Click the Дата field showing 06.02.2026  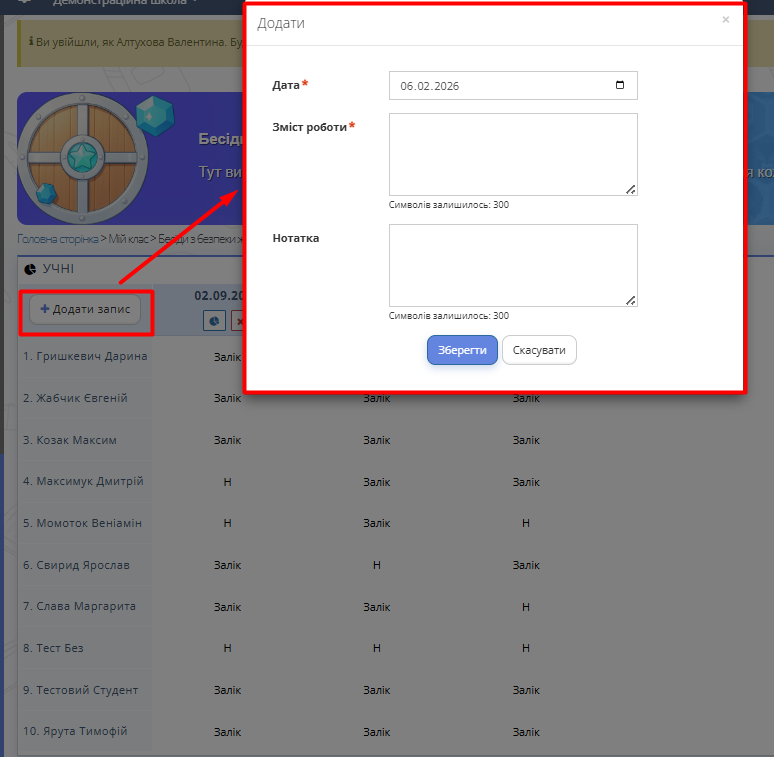coord(500,86)
